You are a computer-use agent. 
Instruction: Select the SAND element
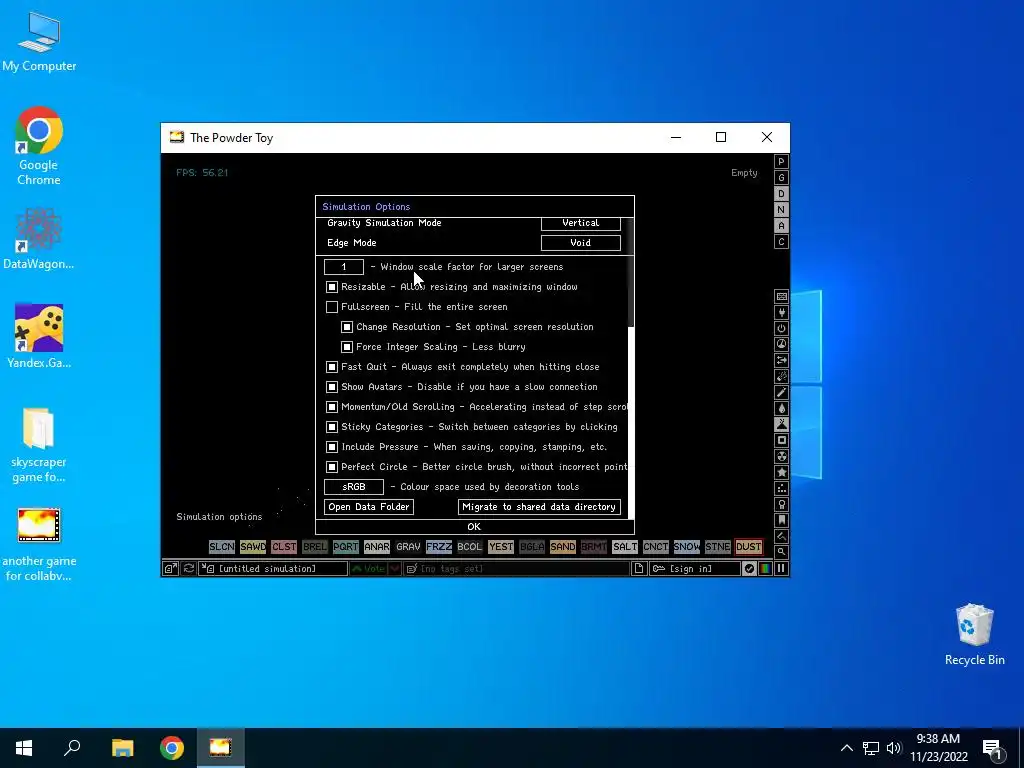click(562, 547)
